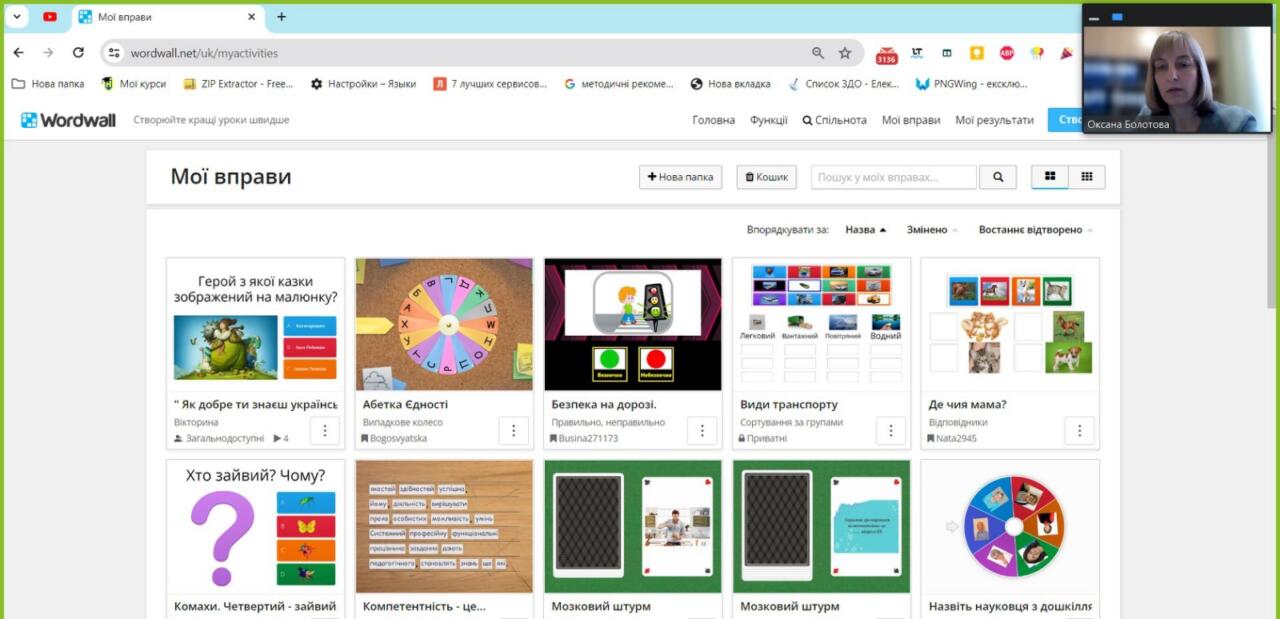Go back to the previous page

[18, 53]
